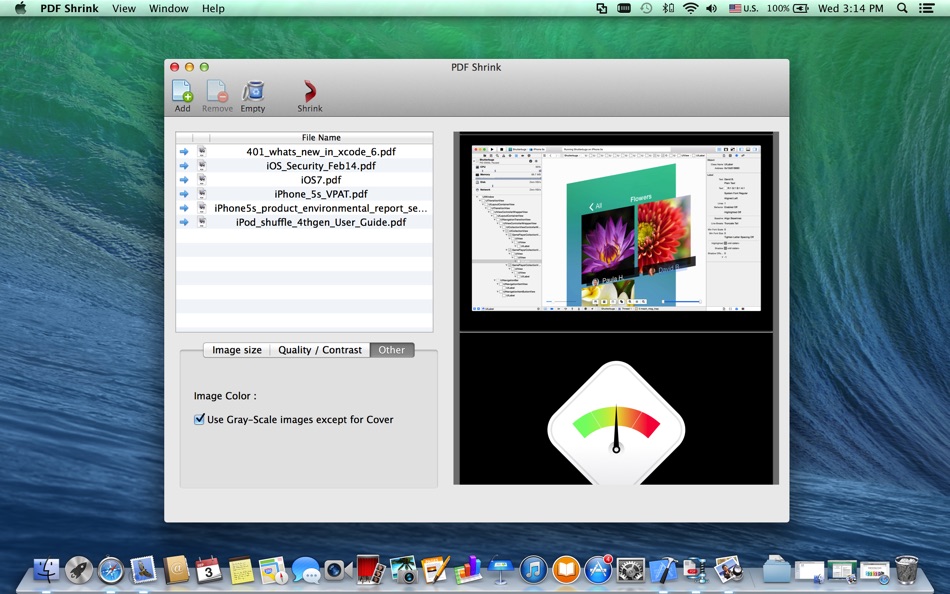Launch Safari from the Dock
The image size is (950, 594).
[x=111, y=570]
